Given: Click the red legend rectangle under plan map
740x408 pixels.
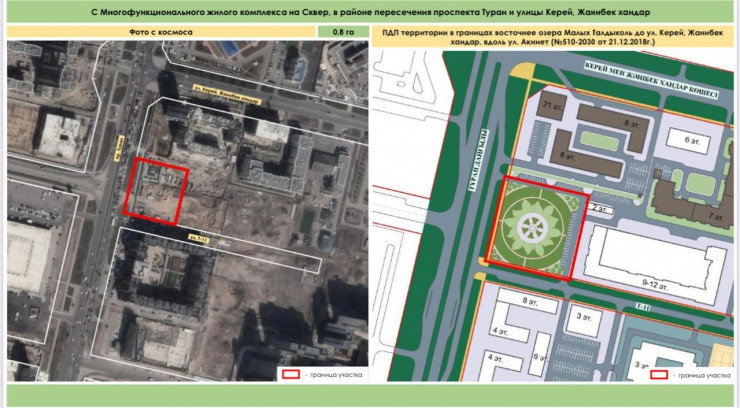Looking at the screenshot, I should tap(658, 375).
